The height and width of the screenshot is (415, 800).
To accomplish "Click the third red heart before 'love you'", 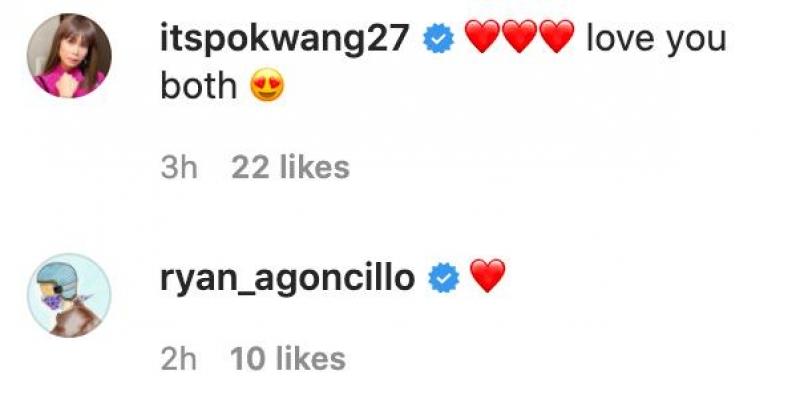I will tap(556, 37).
